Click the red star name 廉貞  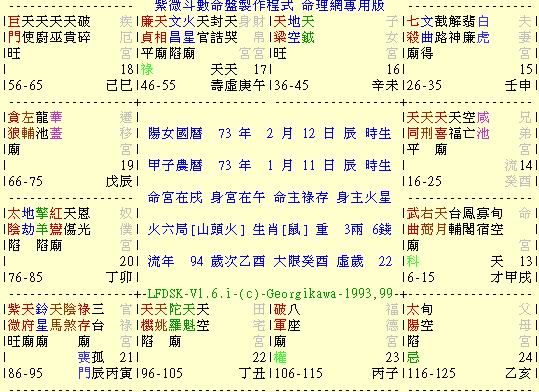[147, 30]
